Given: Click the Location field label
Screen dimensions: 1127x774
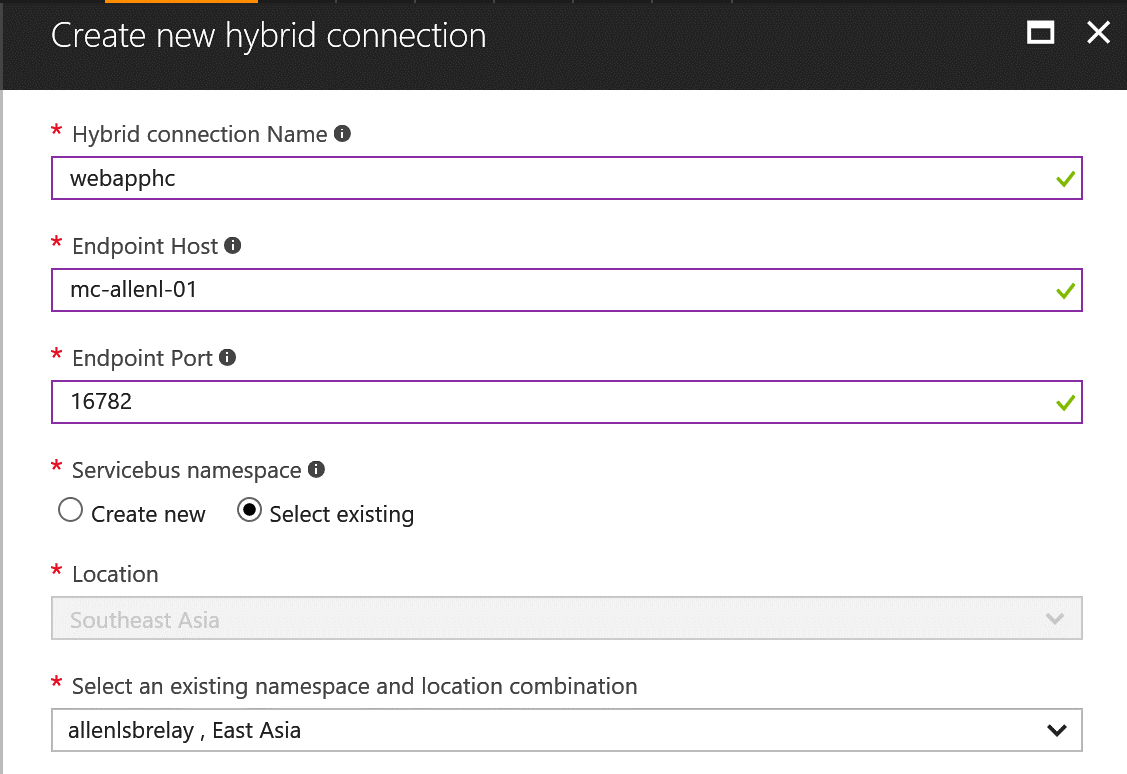Looking at the screenshot, I should point(115,574).
